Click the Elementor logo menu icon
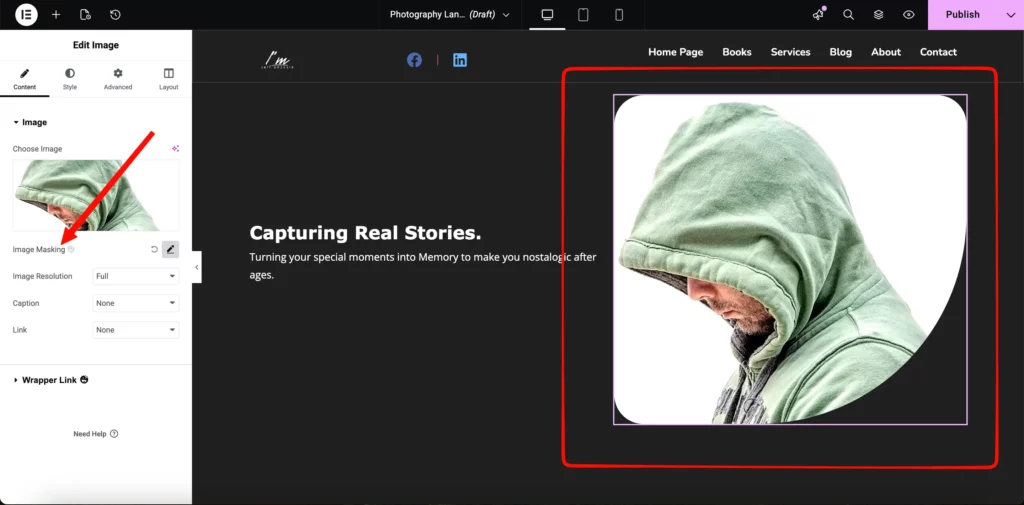Viewport: 1024px width, 505px height. pos(26,14)
